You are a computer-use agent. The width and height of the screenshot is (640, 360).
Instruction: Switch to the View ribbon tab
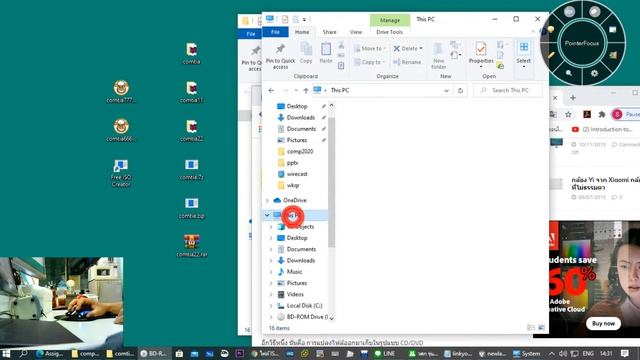pyautogui.click(x=356, y=32)
